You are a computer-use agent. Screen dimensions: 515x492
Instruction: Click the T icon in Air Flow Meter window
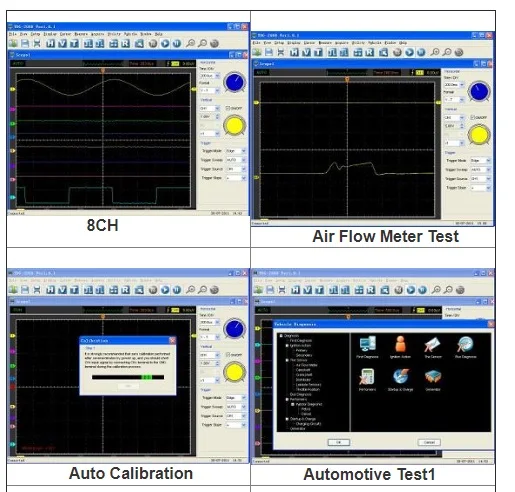click(318, 52)
